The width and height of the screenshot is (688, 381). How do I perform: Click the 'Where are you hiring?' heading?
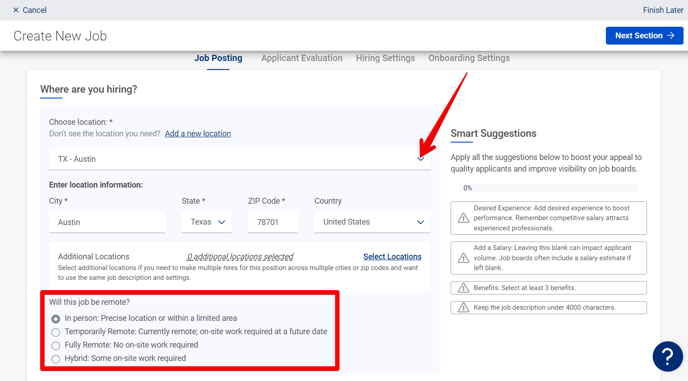coord(89,89)
